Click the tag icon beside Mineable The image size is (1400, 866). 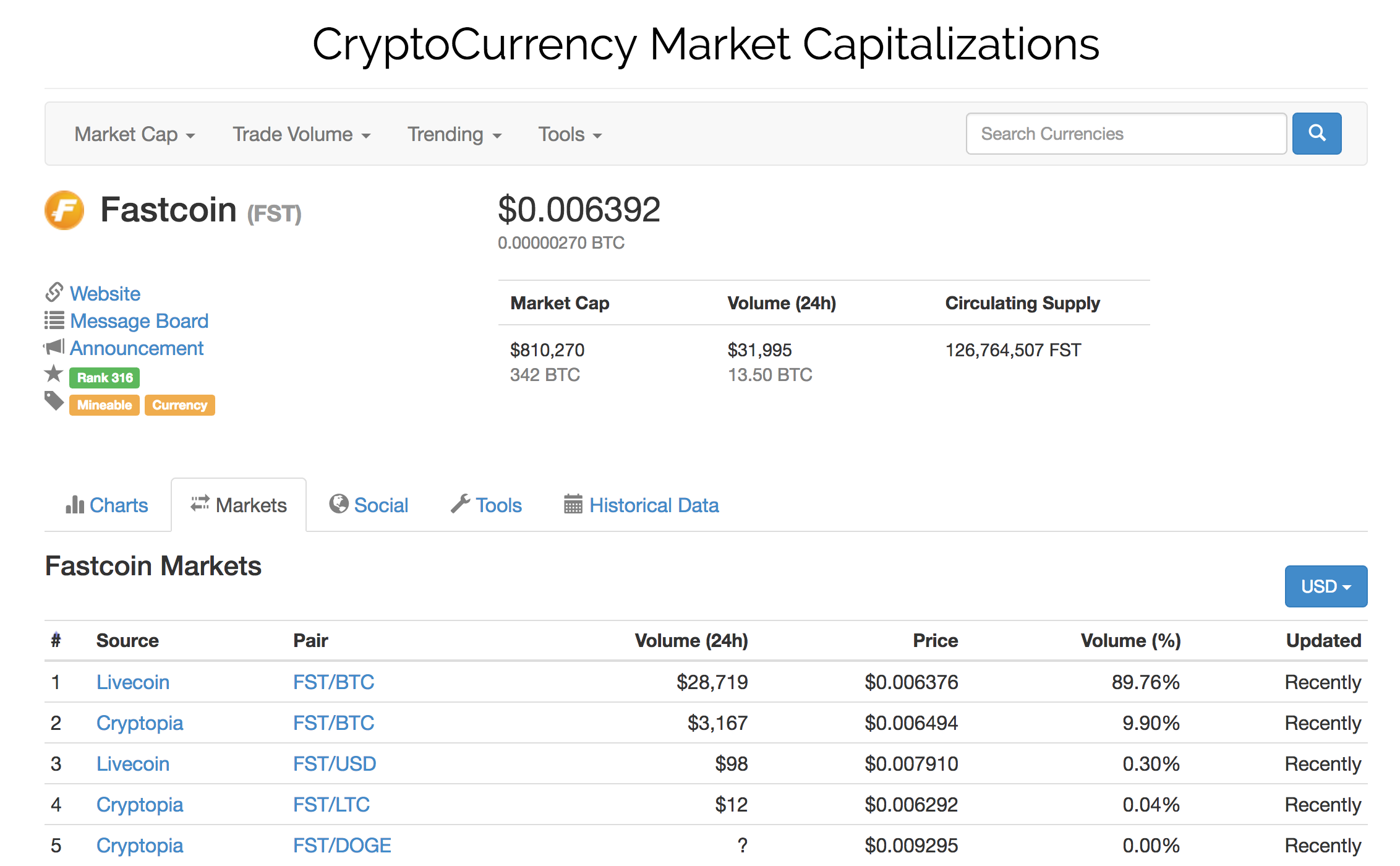(x=54, y=401)
